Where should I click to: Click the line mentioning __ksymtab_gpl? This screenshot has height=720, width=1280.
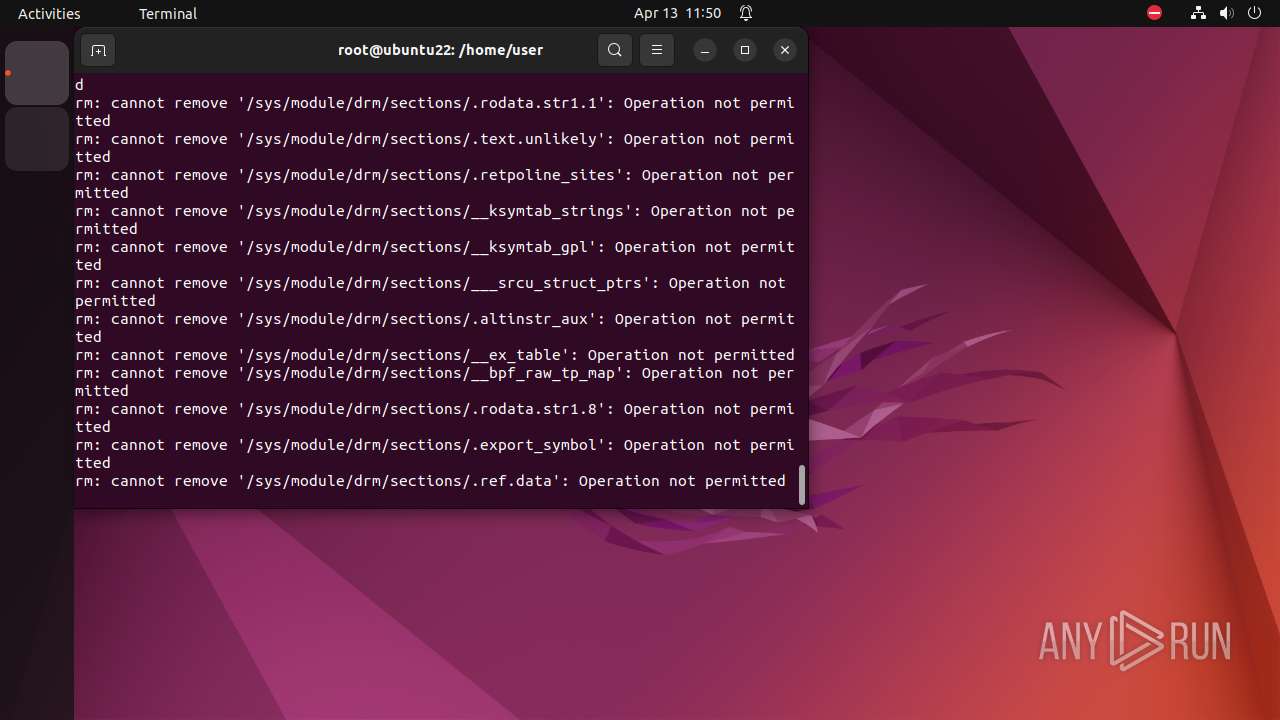coord(435,256)
